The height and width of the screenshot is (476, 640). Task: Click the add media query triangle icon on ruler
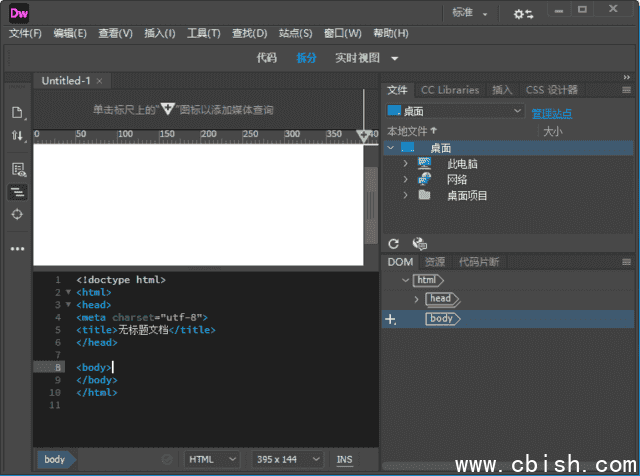click(x=363, y=136)
